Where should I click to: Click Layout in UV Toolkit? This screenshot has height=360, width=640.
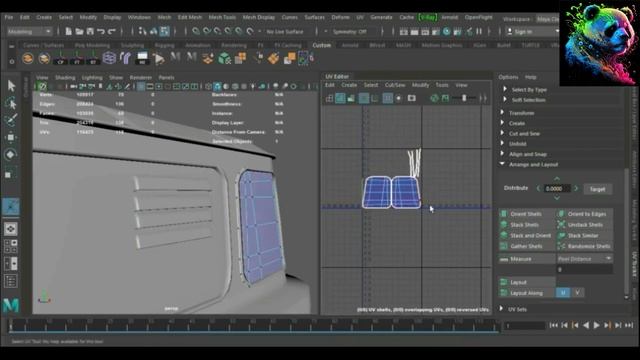(x=527, y=282)
